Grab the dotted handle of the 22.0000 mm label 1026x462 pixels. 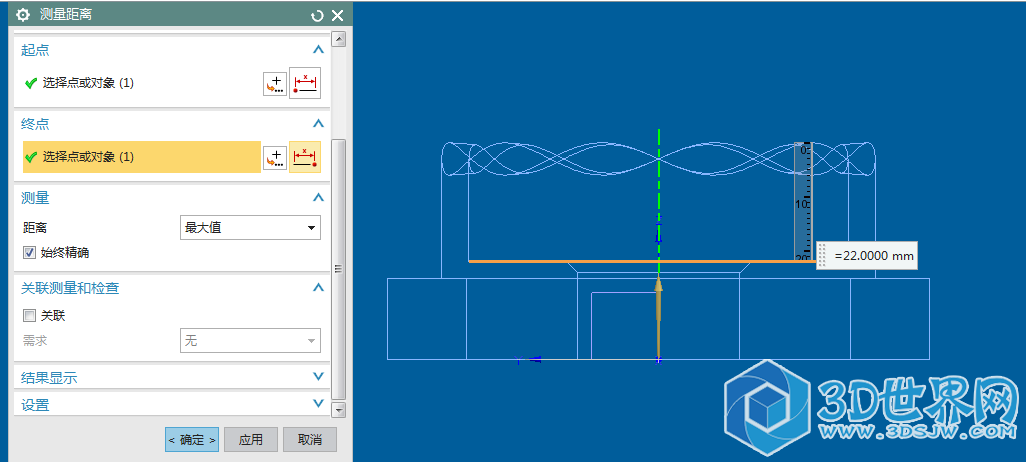tap(823, 256)
